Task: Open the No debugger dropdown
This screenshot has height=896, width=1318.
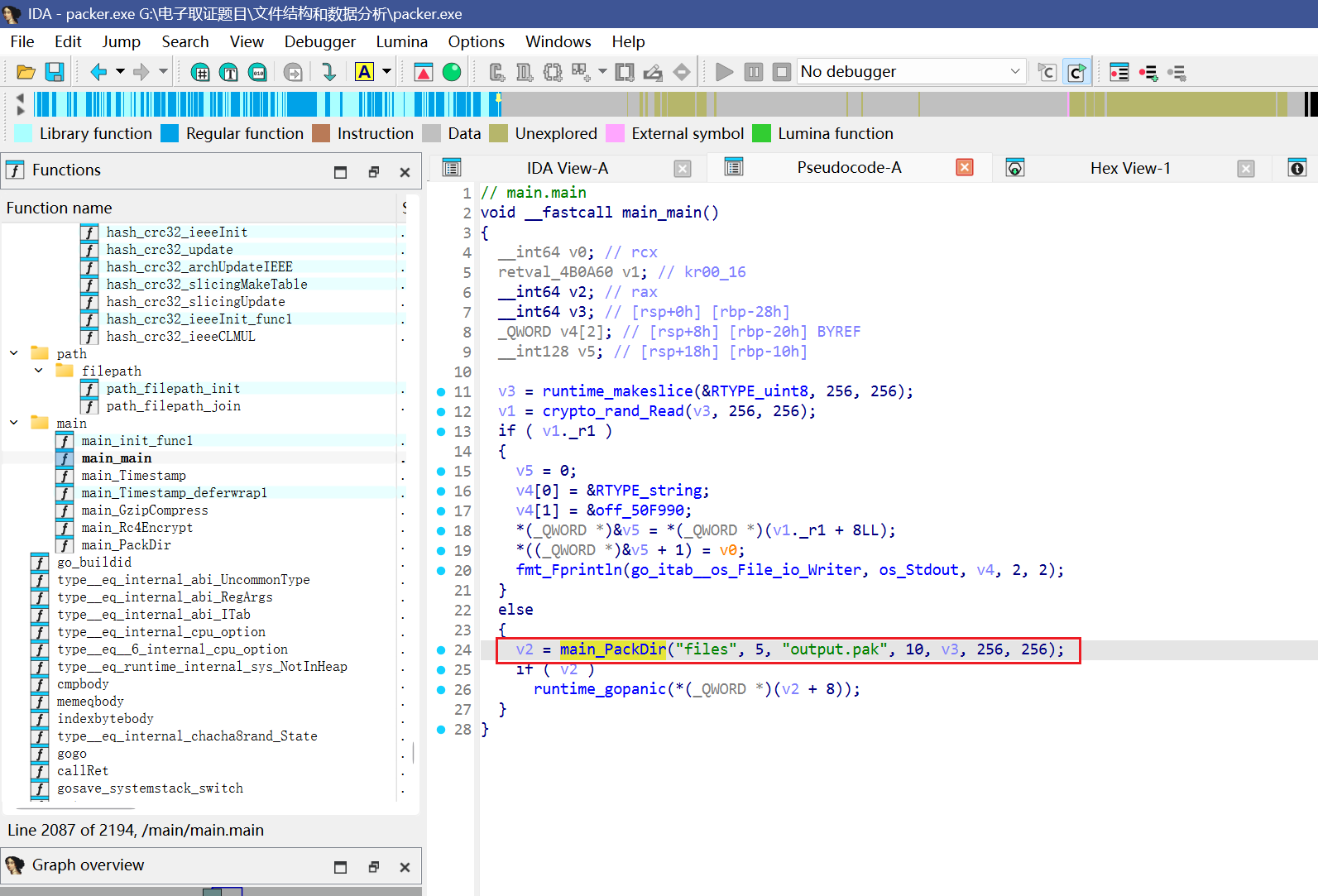Action: coord(1014,72)
